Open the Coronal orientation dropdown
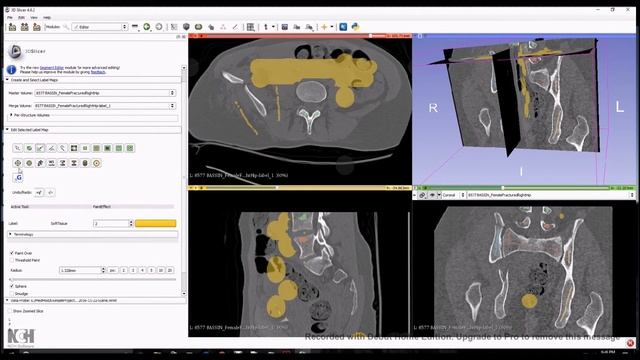The width and height of the screenshot is (640, 360). coord(453,195)
